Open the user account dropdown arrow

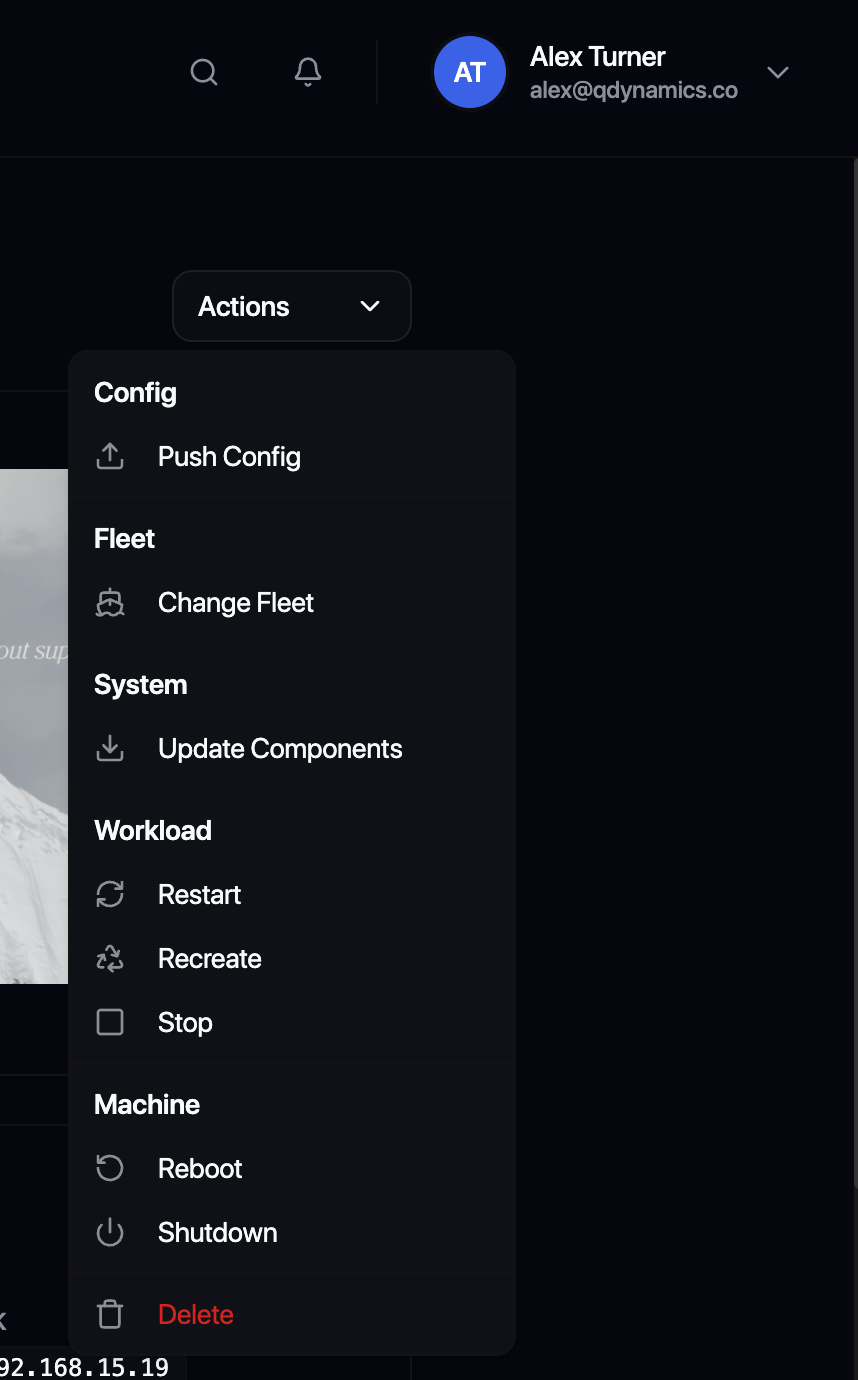click(778, 71)
